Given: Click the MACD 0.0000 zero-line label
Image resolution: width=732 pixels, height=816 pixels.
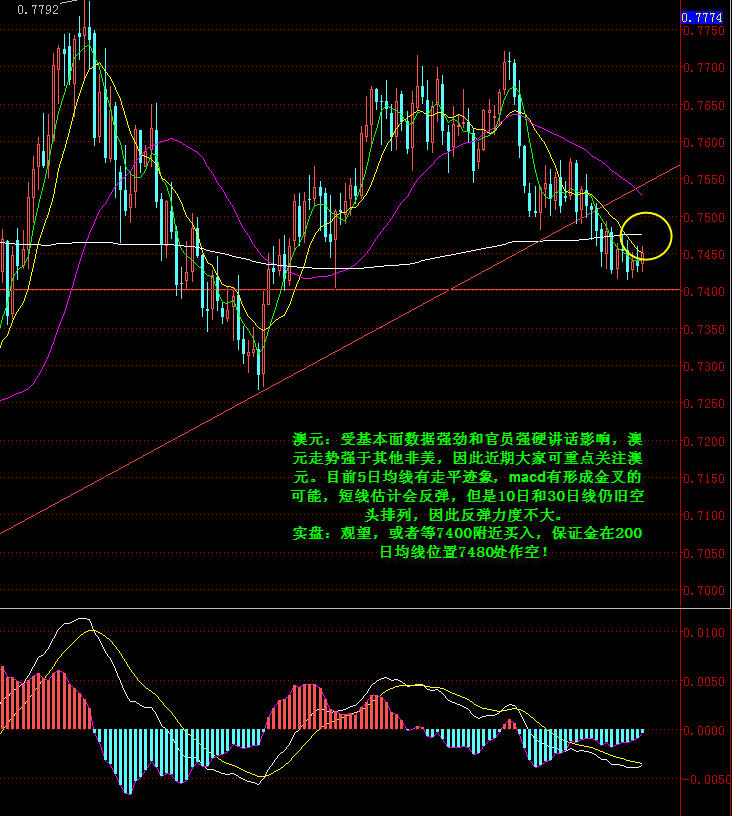Looking at the screenshot, I should click(704, 731).
